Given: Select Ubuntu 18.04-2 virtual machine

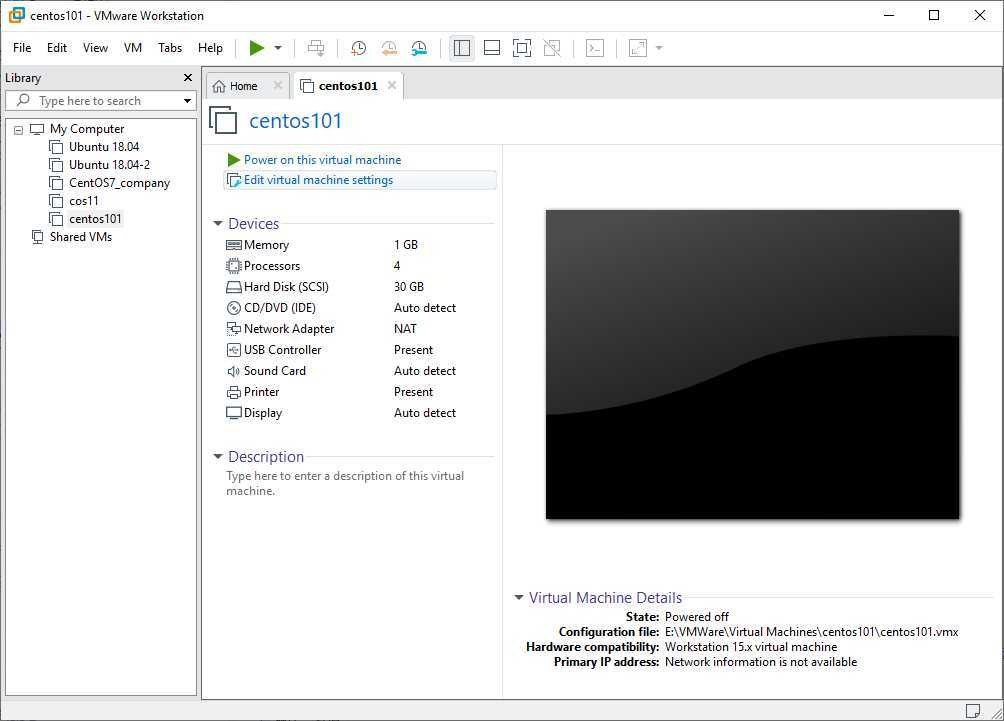Looking at the screenshot, I should click(x=109, y=165).
